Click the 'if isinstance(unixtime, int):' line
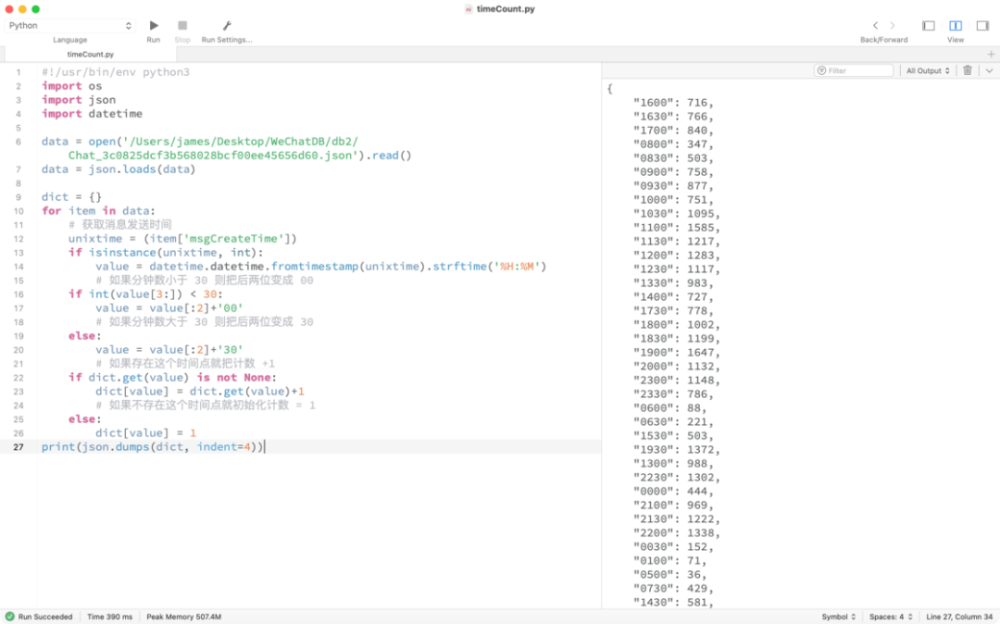The width and height of the screenshot is (1000, 624). click(x=166, y=253)
